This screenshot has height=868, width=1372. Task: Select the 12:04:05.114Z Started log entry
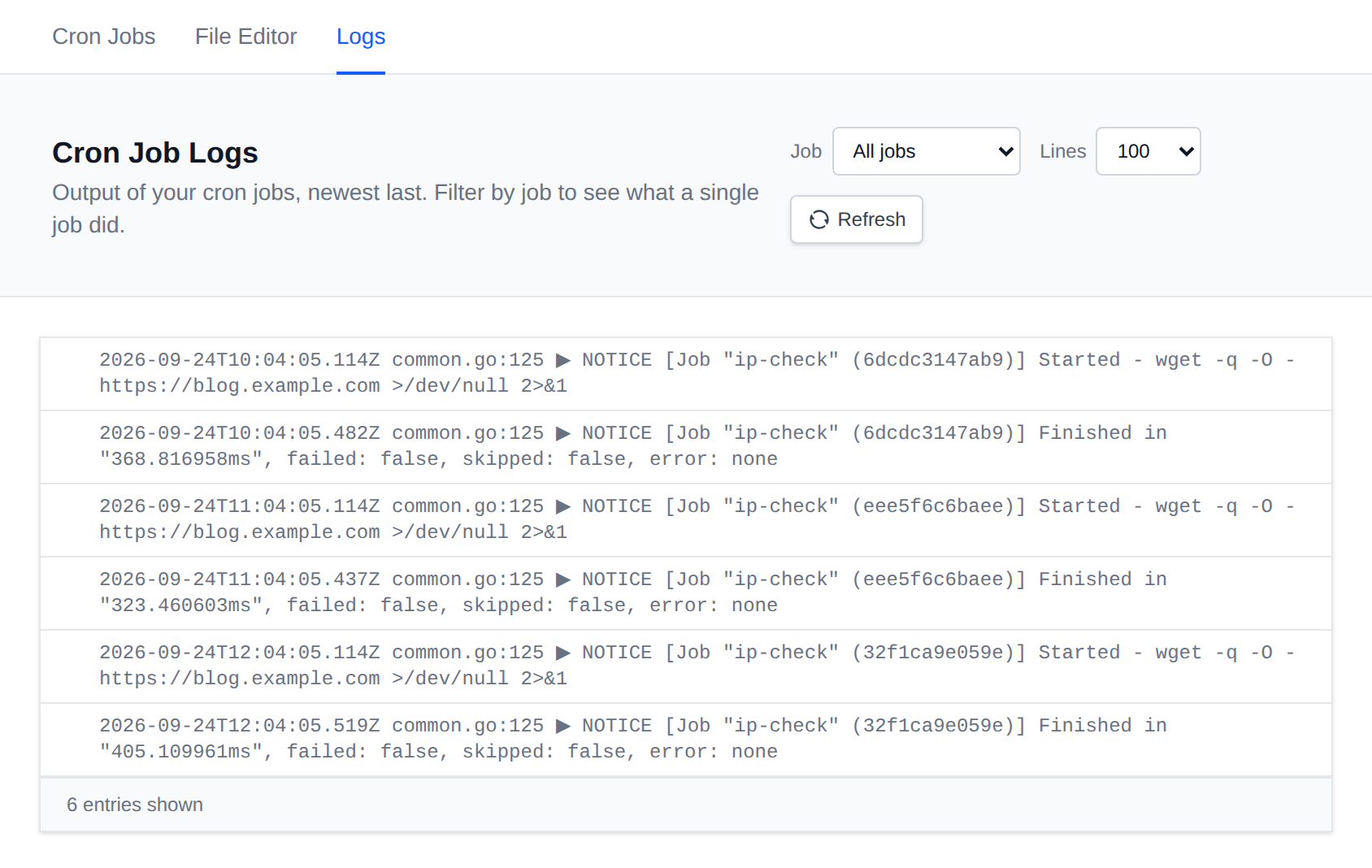click(686, 666)
